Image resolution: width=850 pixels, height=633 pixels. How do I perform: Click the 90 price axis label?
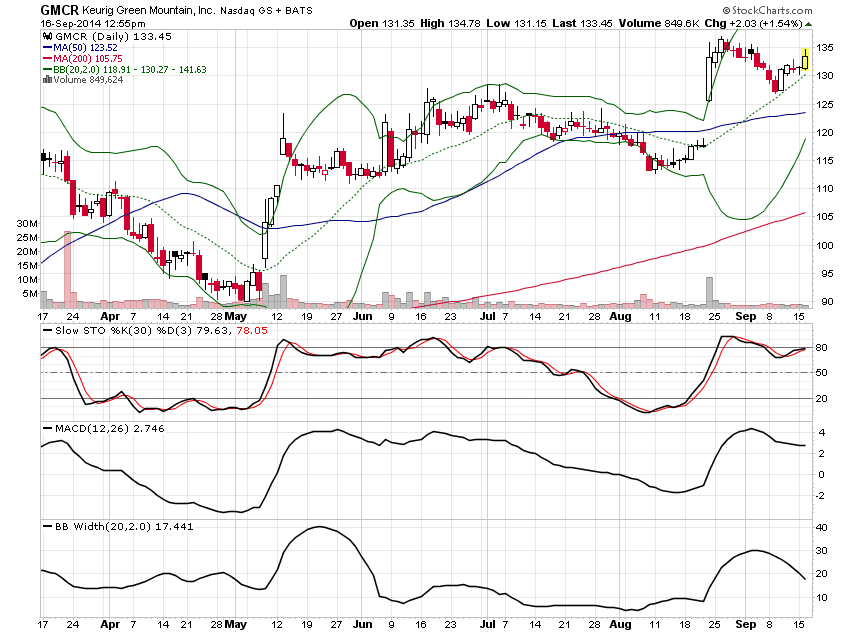(827, 302)
